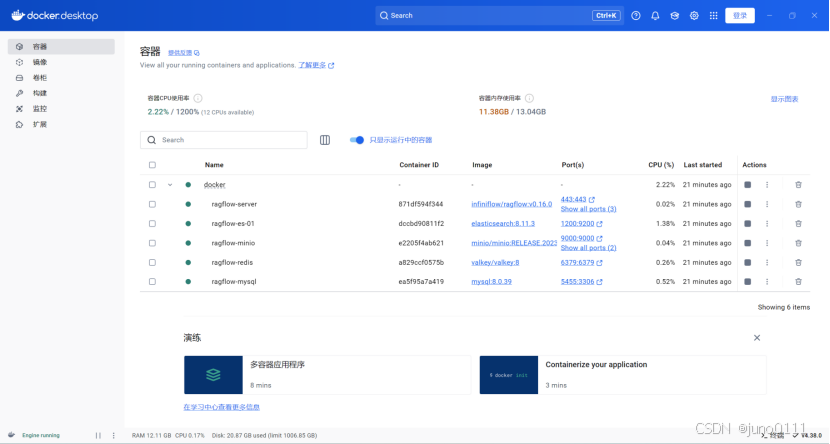
Task: Open view more in learning center link
Action: click(x=221, y=407)
